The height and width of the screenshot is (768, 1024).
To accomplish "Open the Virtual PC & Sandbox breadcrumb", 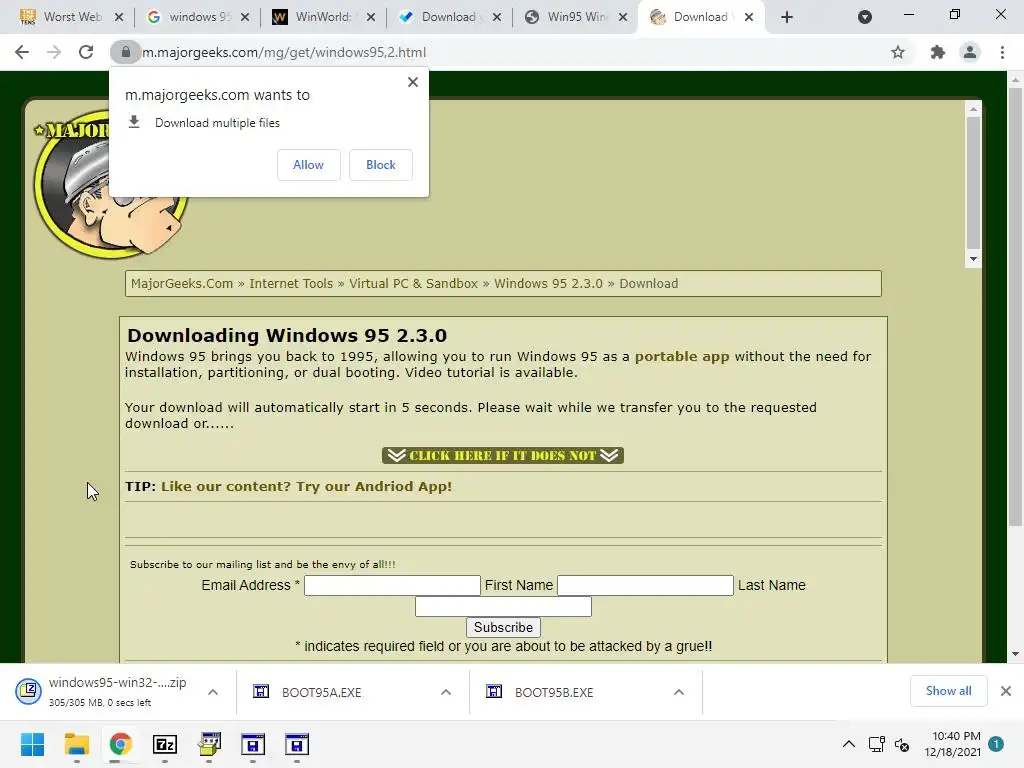I will pos(413,283).
